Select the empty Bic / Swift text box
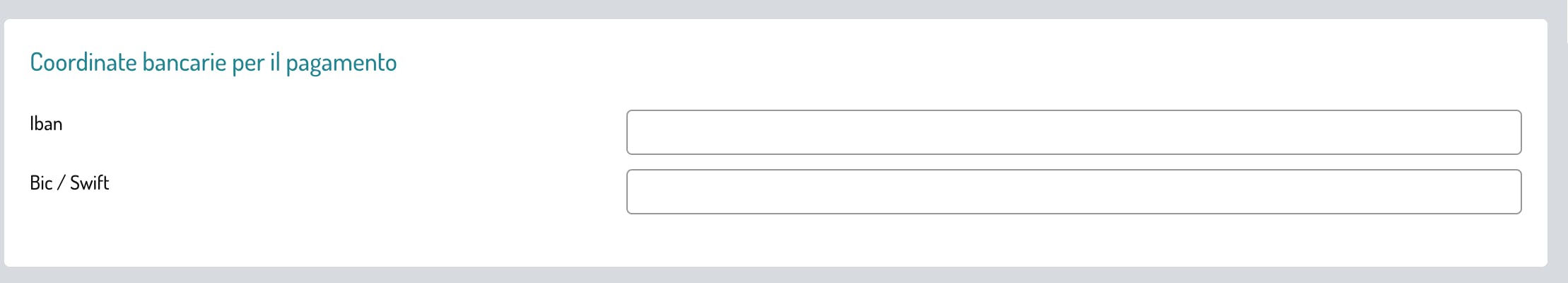Image resolution: width=1568 pixels, height=283 pixels. click(x=1074, y=192)
